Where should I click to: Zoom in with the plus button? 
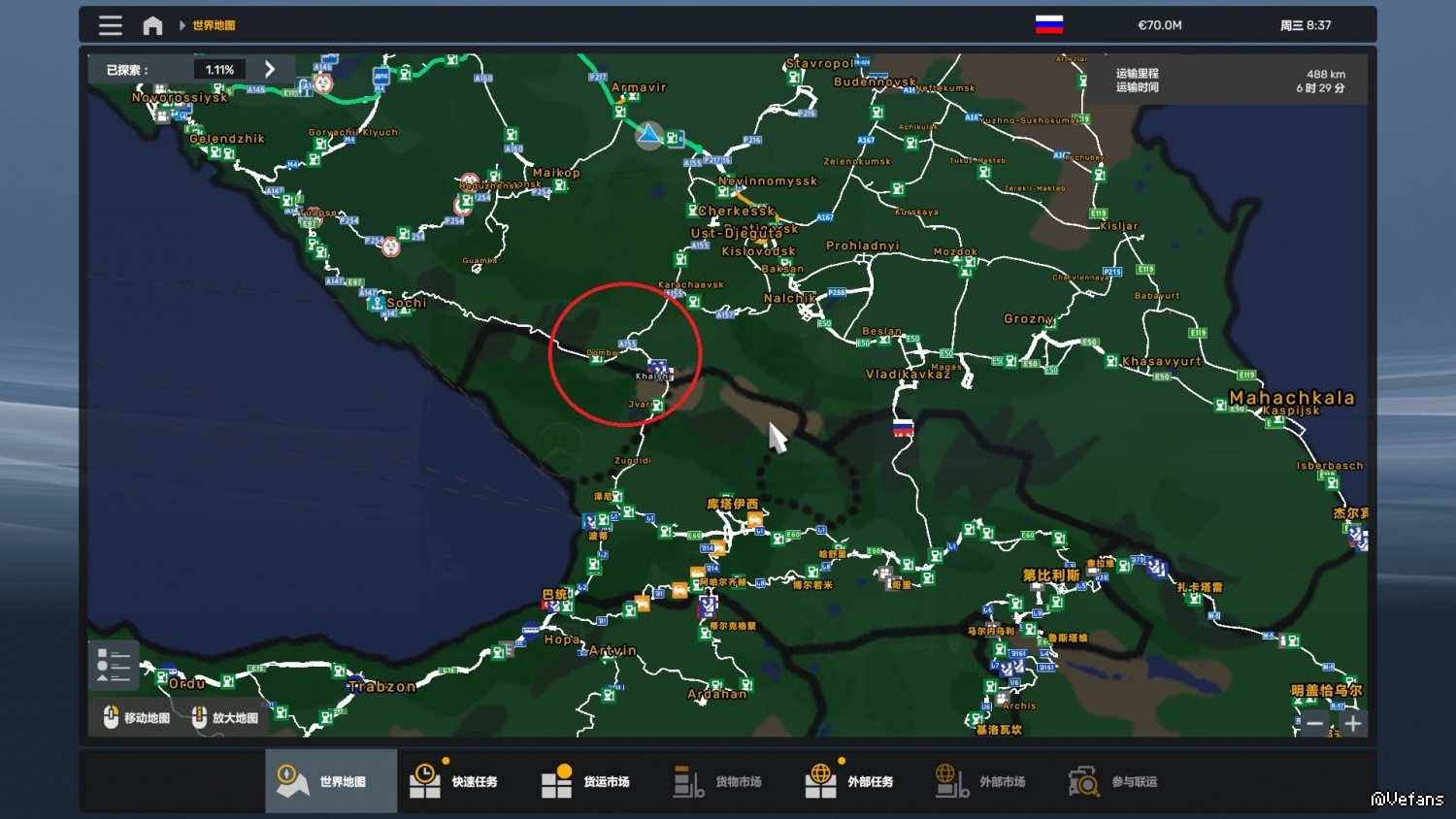coord(1353,724)
